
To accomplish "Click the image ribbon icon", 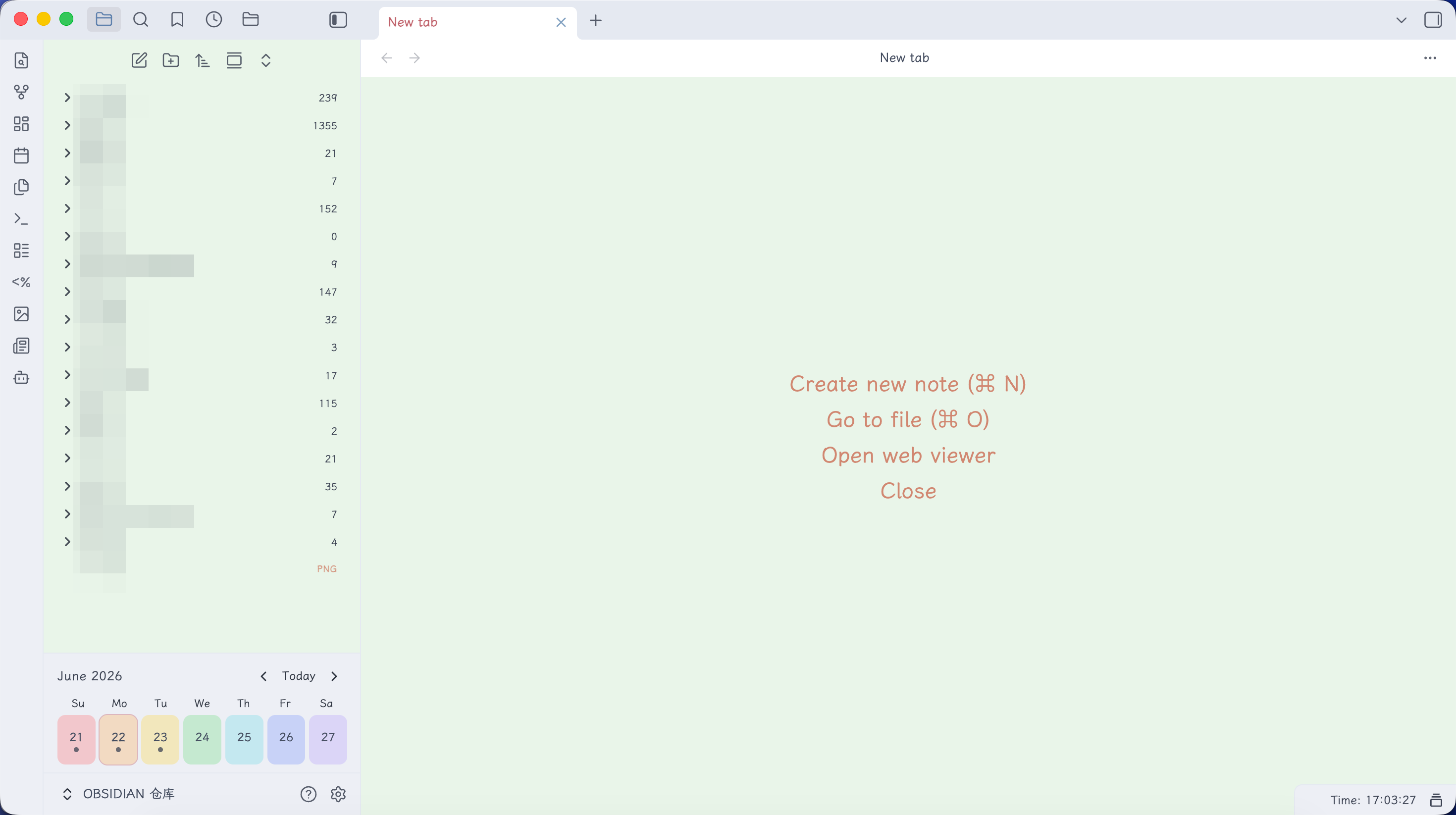I will click(x=21, y=314).
